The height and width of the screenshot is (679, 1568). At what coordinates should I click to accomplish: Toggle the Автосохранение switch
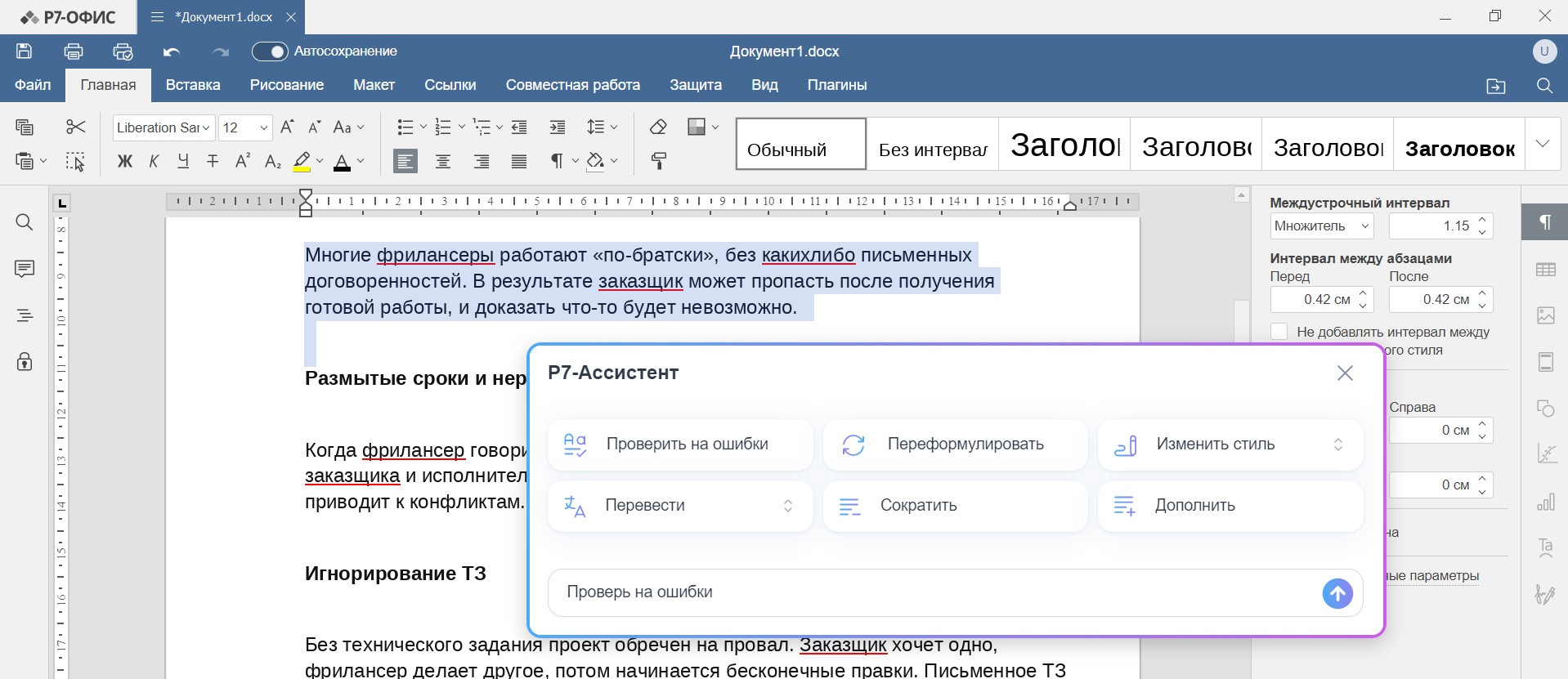point(270,51)
